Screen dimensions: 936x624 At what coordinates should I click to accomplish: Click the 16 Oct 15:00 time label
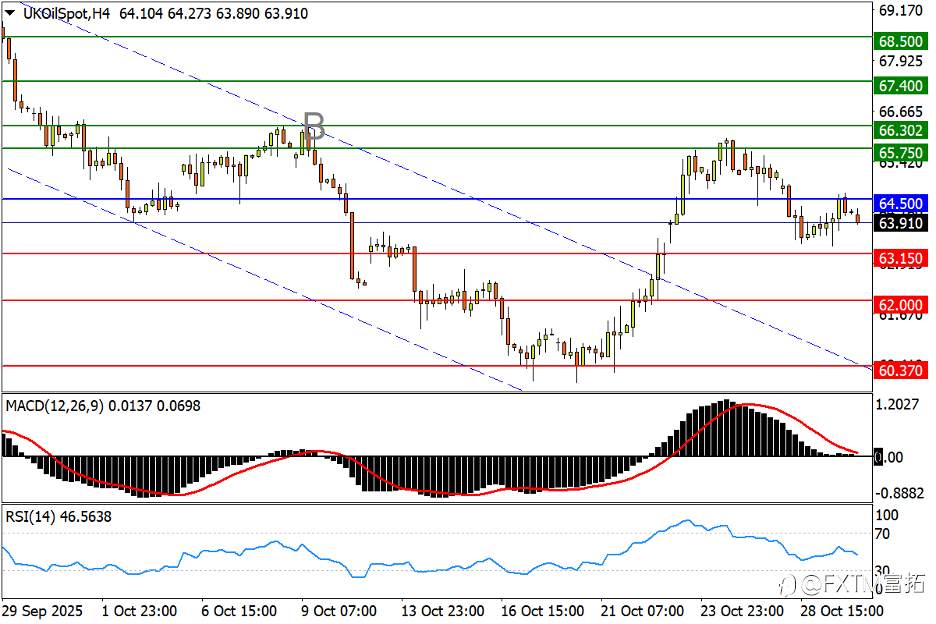click(543, 611)
